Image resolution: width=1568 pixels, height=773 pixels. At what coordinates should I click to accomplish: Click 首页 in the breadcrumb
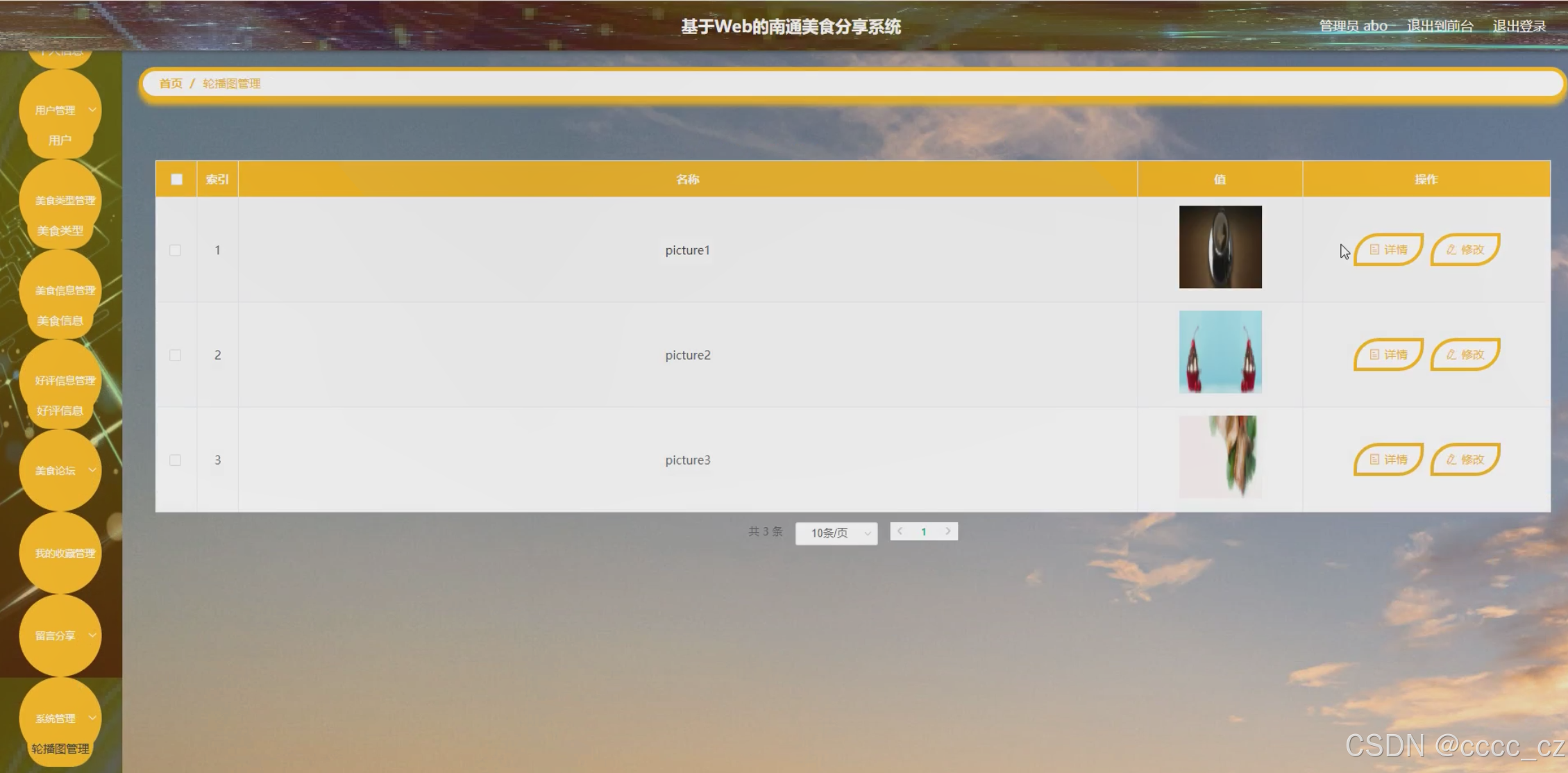tap(171, 83)
